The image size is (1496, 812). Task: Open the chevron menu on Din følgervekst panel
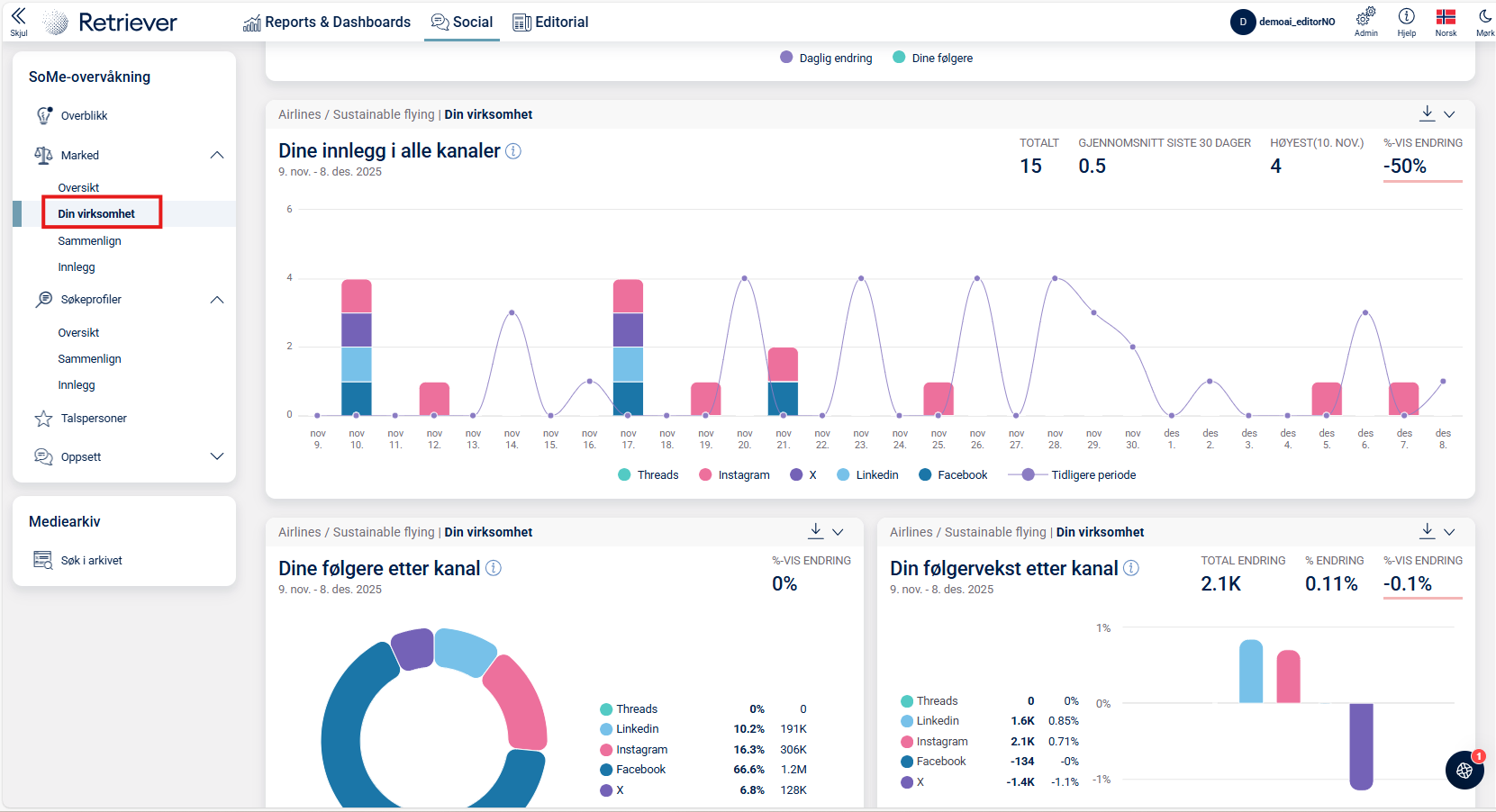click(1449, 532)
